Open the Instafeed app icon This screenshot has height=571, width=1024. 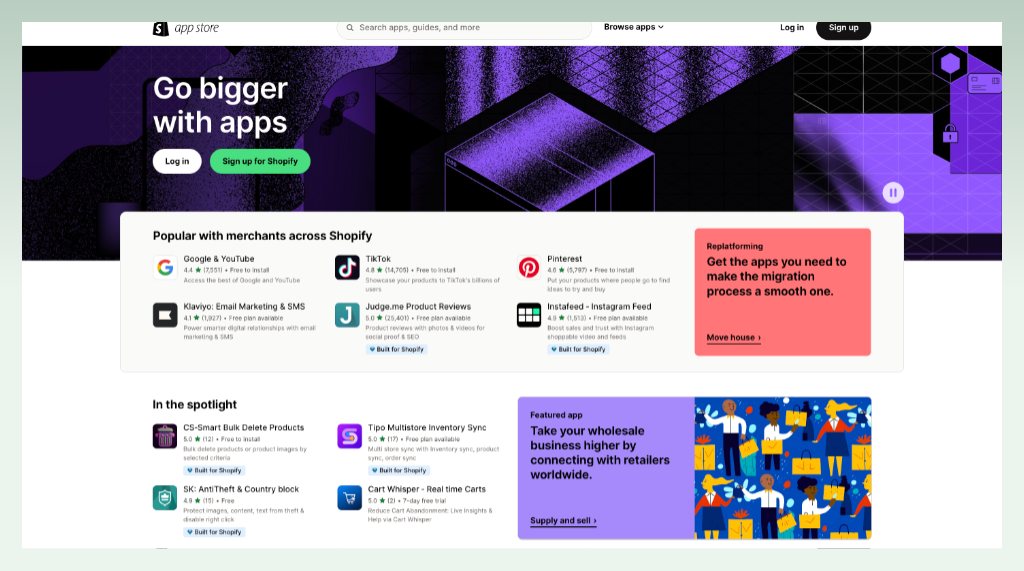point(529,315)
